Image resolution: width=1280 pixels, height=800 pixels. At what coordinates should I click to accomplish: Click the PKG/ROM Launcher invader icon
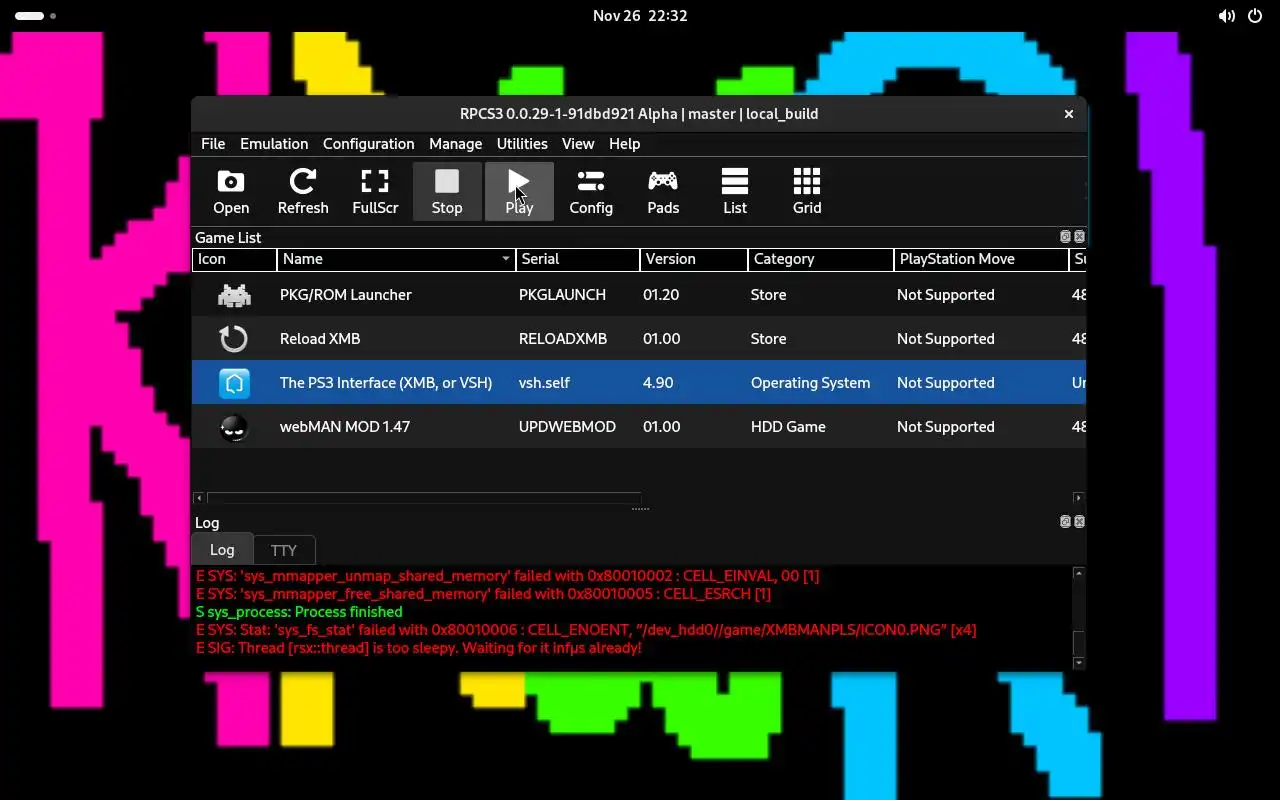(x=234, y=295)
